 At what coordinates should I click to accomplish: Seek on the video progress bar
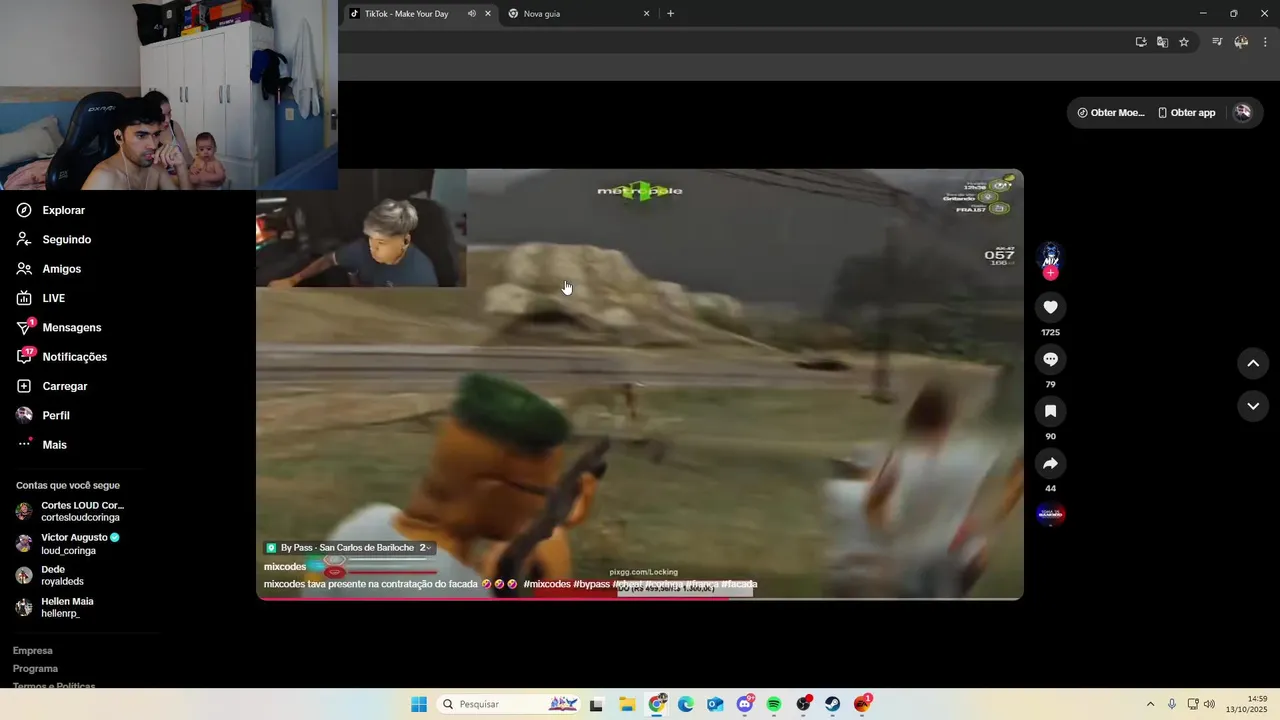pos(640,598)
